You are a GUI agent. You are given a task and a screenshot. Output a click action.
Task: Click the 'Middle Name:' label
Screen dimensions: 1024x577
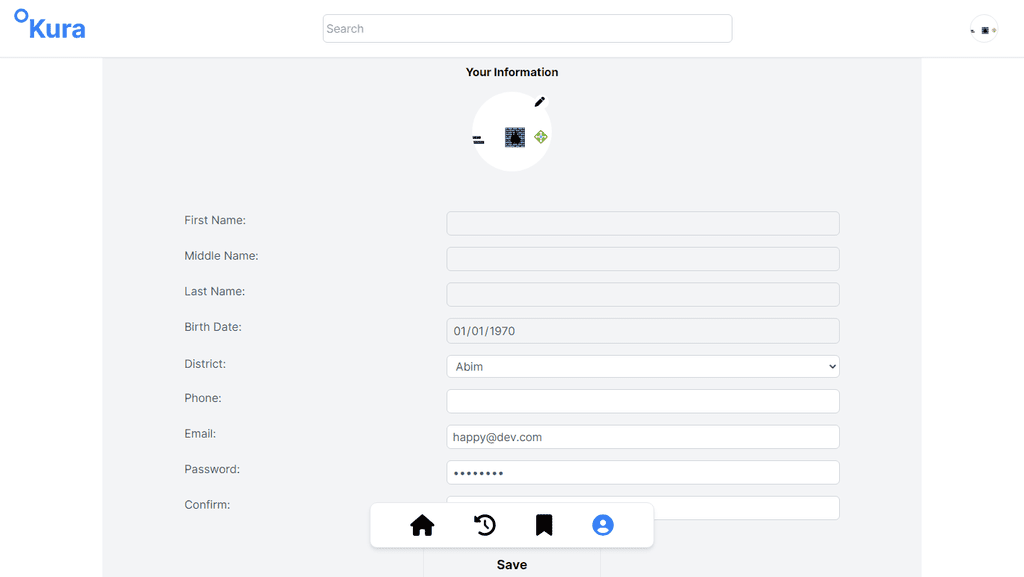pos(221,256)
